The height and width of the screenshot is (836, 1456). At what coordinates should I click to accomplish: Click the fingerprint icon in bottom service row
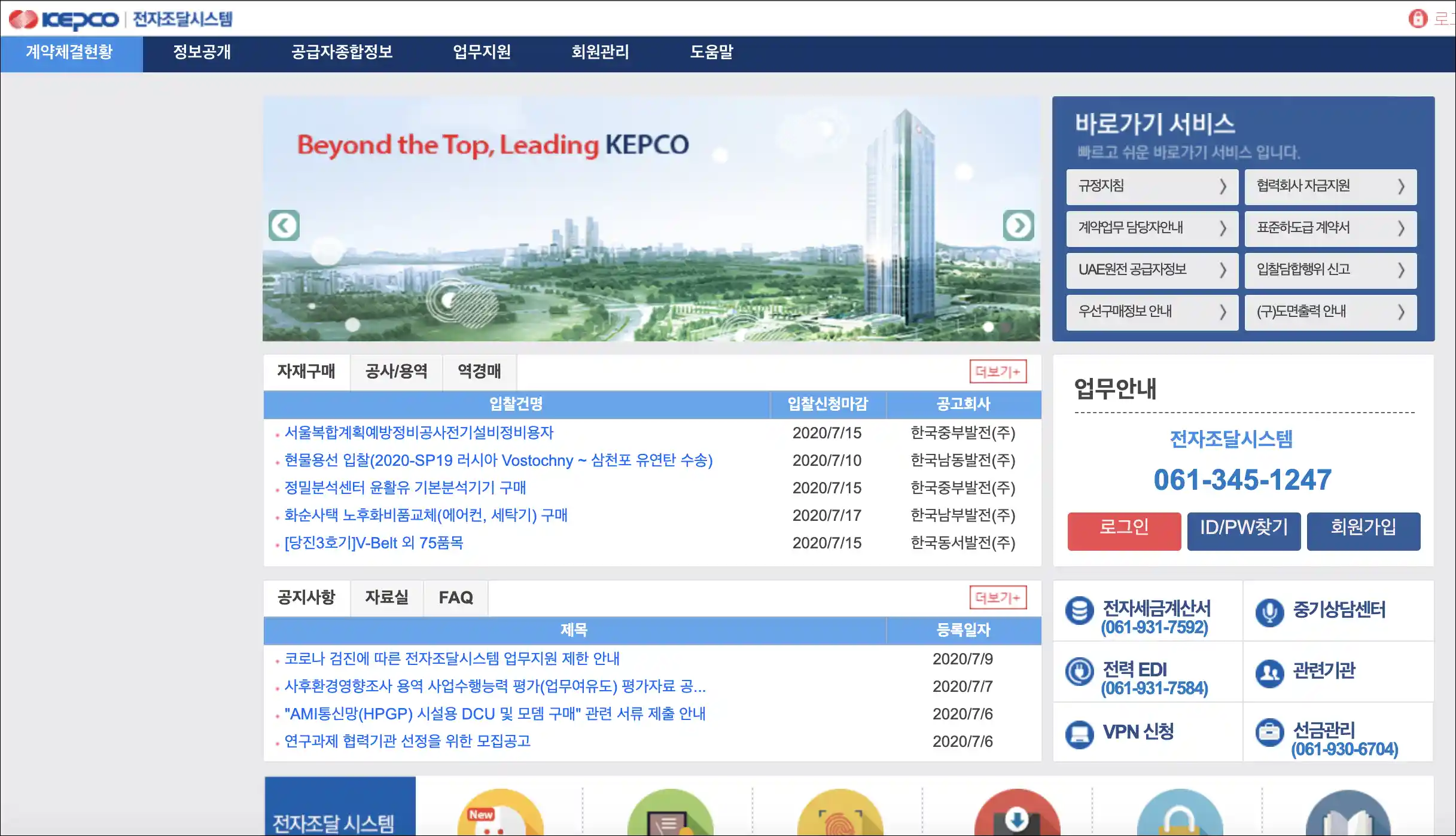(x=840, y=823)
